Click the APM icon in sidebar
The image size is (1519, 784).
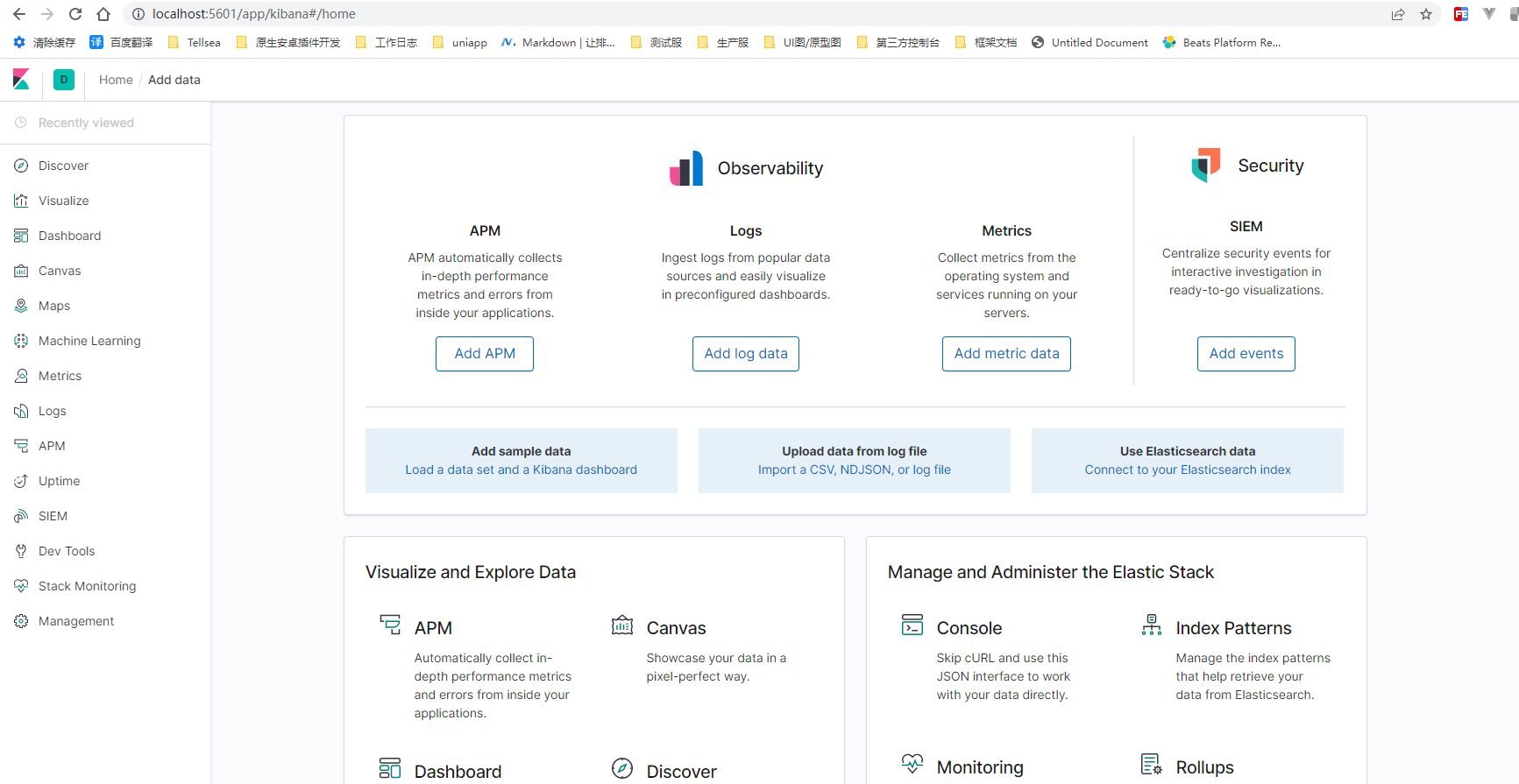[x=21, y=446]
